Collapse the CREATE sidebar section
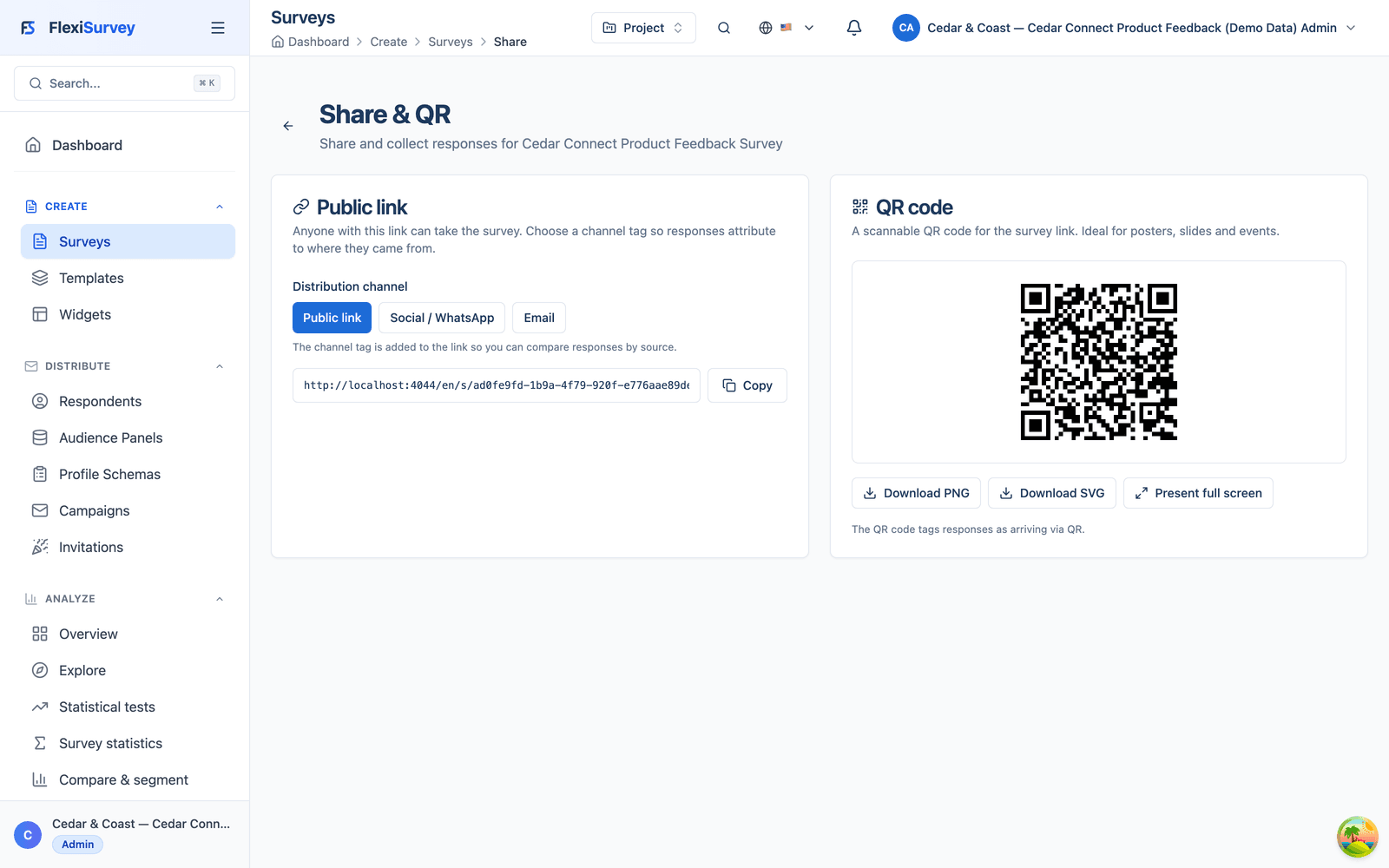This screenshot has width=1389, height=868. [x=220, y=207]
